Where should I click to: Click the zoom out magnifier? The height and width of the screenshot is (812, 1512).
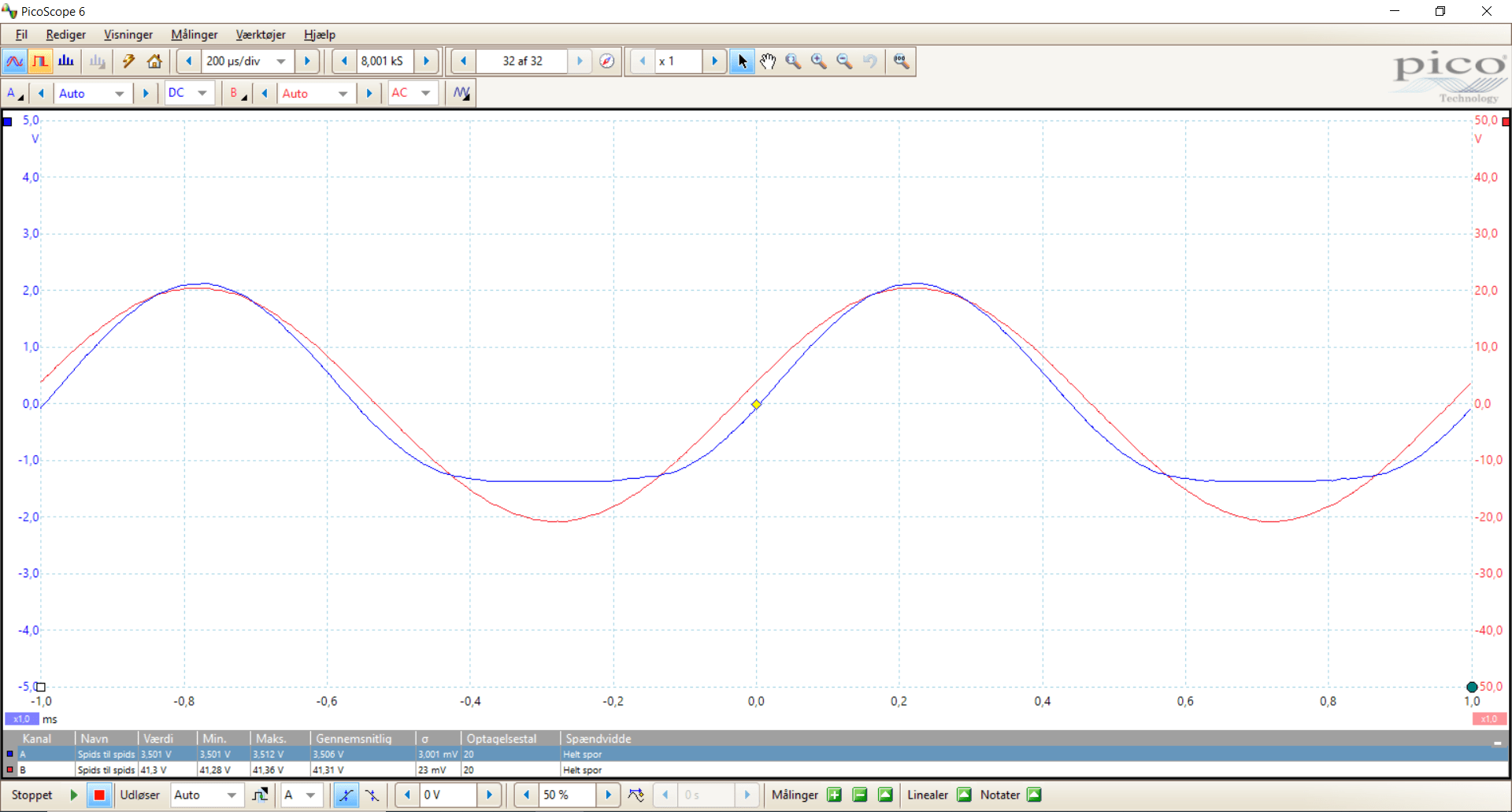point(844,61)
